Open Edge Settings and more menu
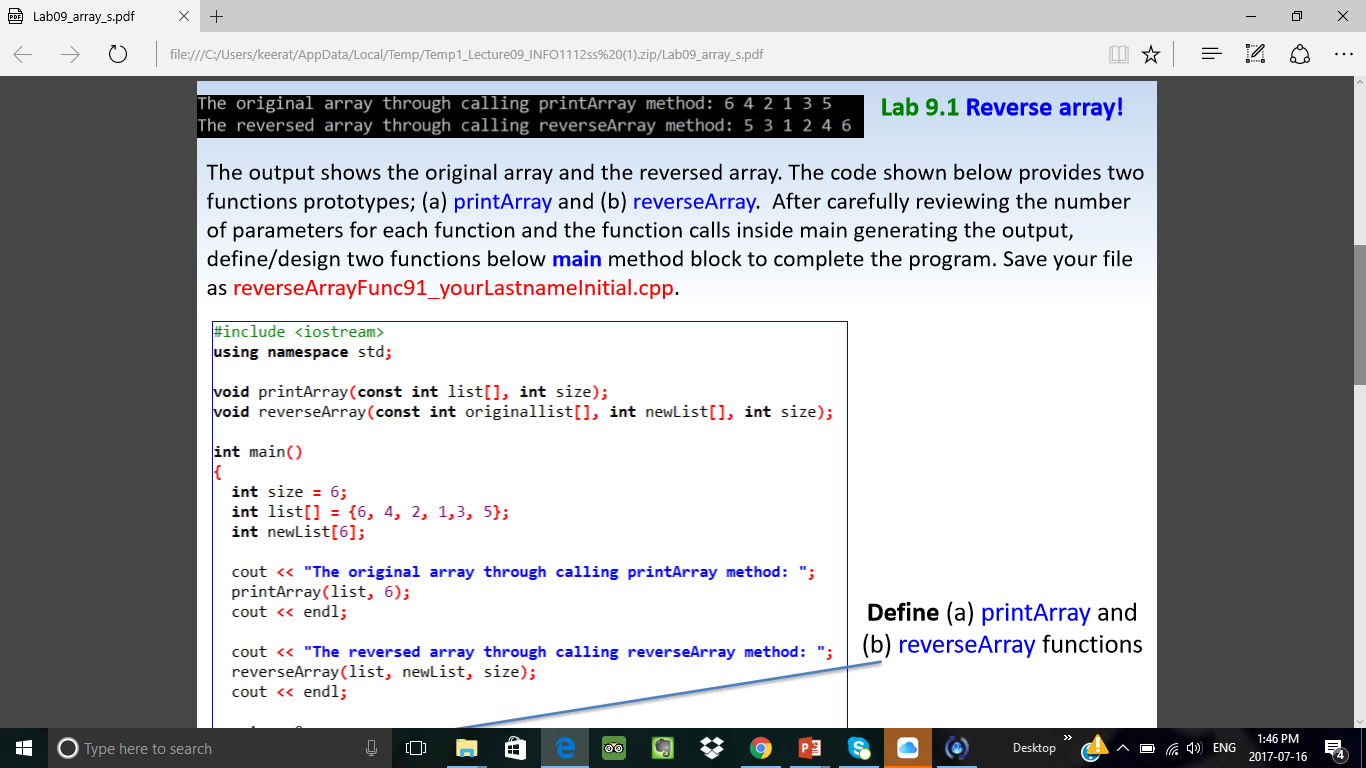Image resolution: width=1366 pixels, height=768 pixels. coord(1341,54)
